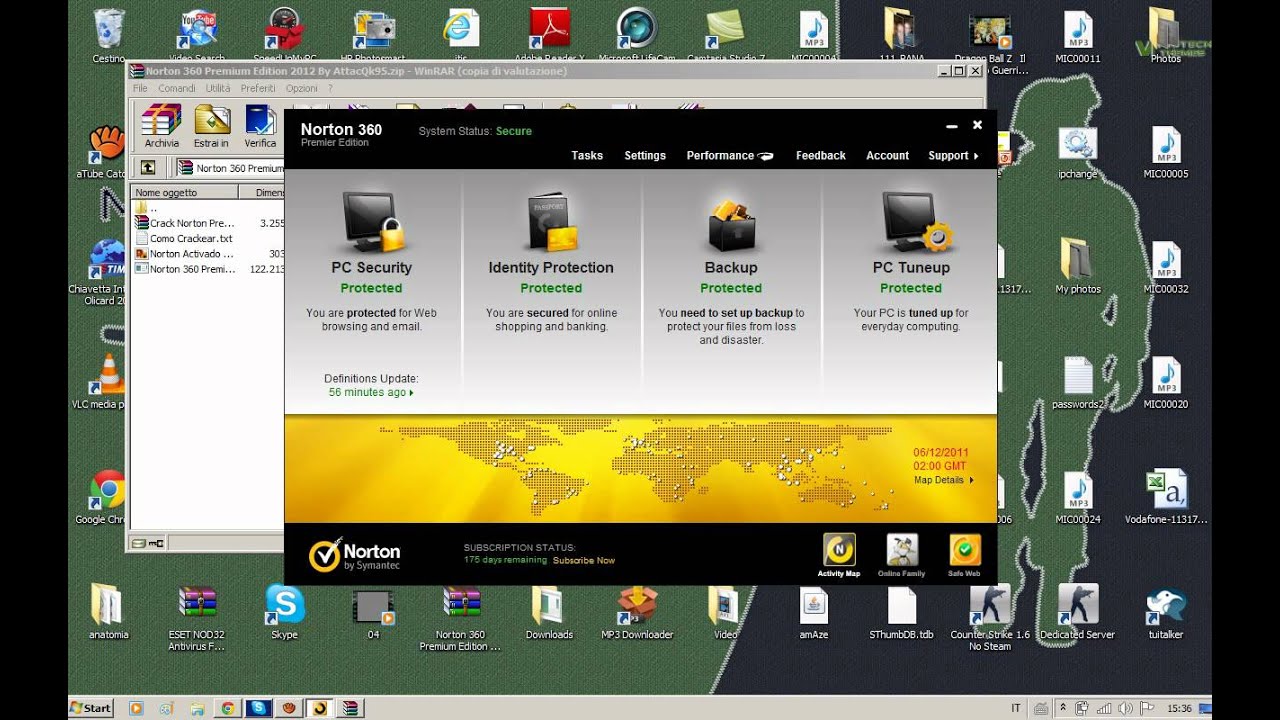Open the passwords2 file on desktop

point(1078,382)
